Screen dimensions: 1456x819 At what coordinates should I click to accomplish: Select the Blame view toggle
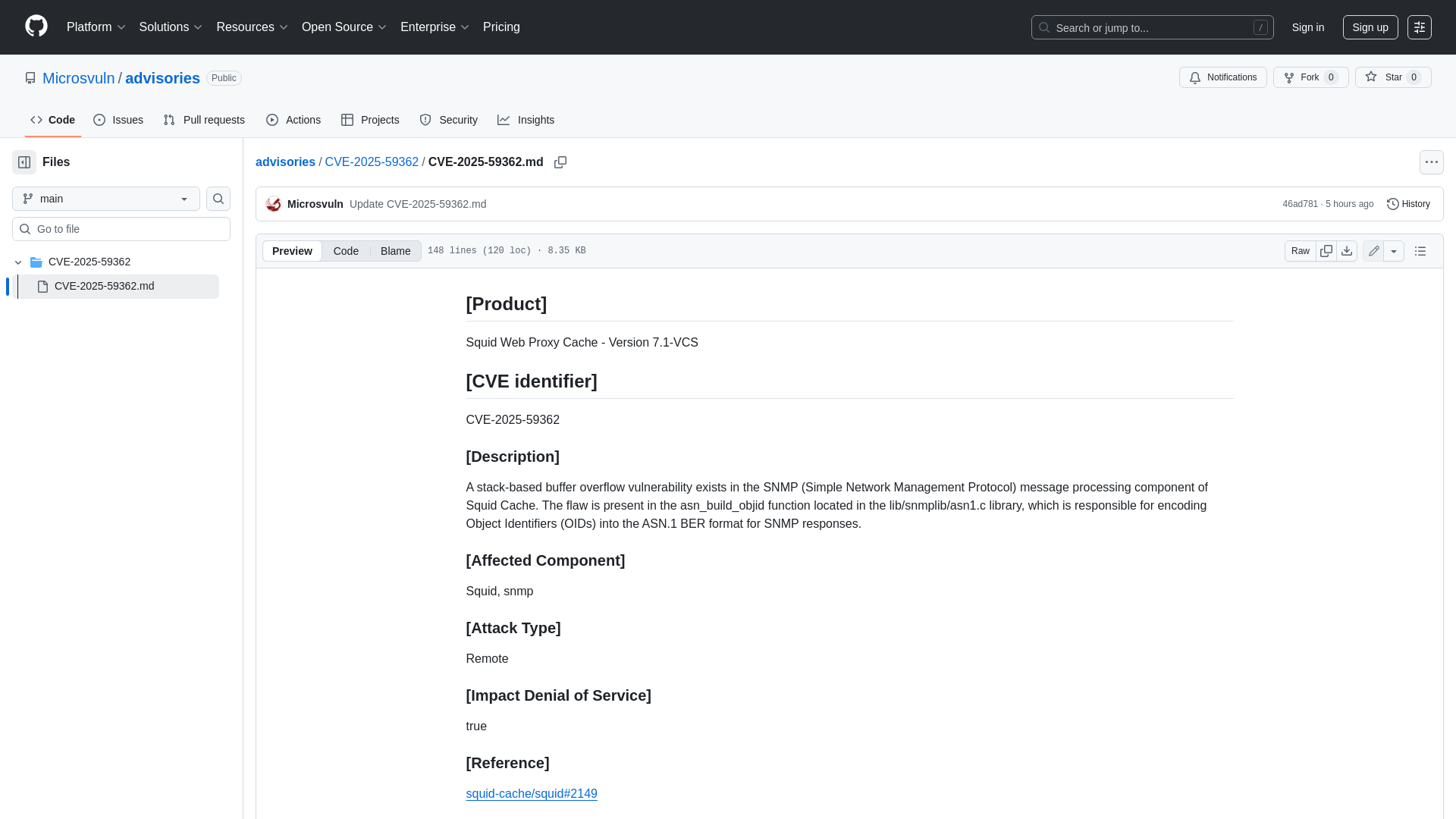(395, 251)
